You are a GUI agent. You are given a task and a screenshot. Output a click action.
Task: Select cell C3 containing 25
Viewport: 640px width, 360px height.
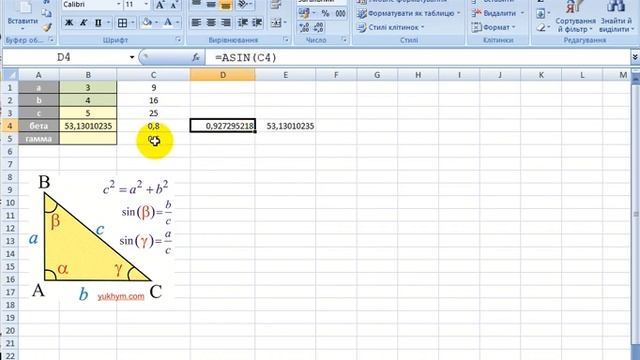153,113
